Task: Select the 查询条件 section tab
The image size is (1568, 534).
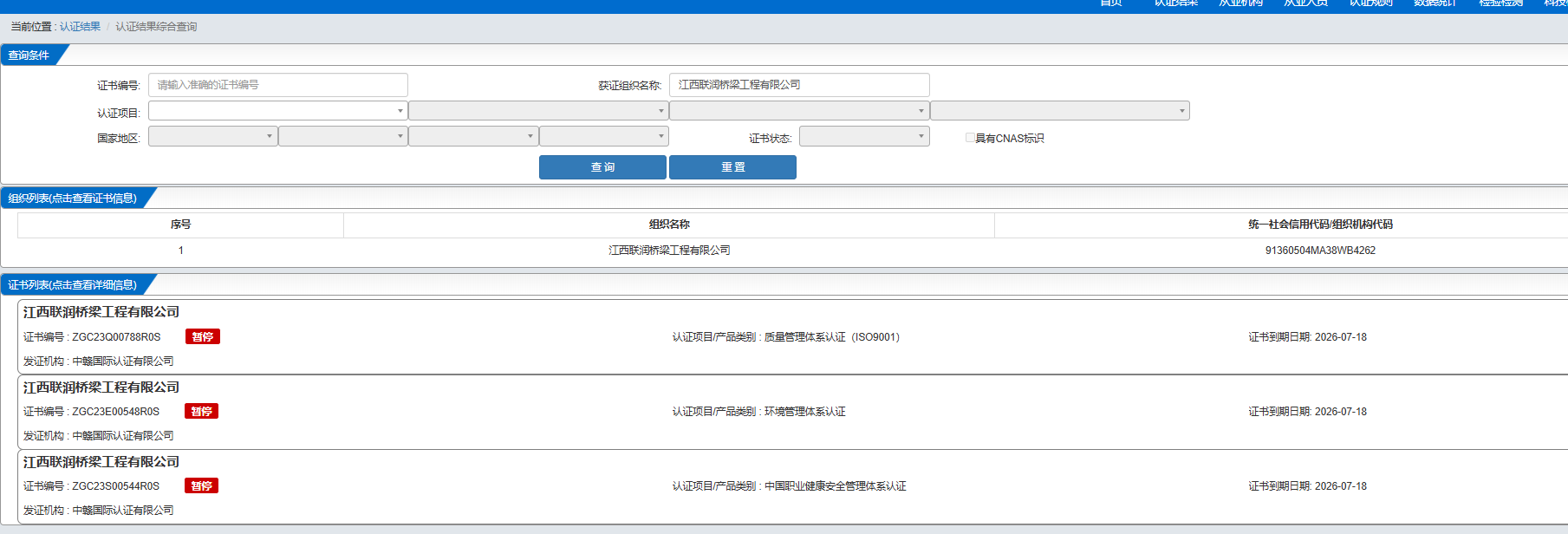Action: [x=29, y=55]
